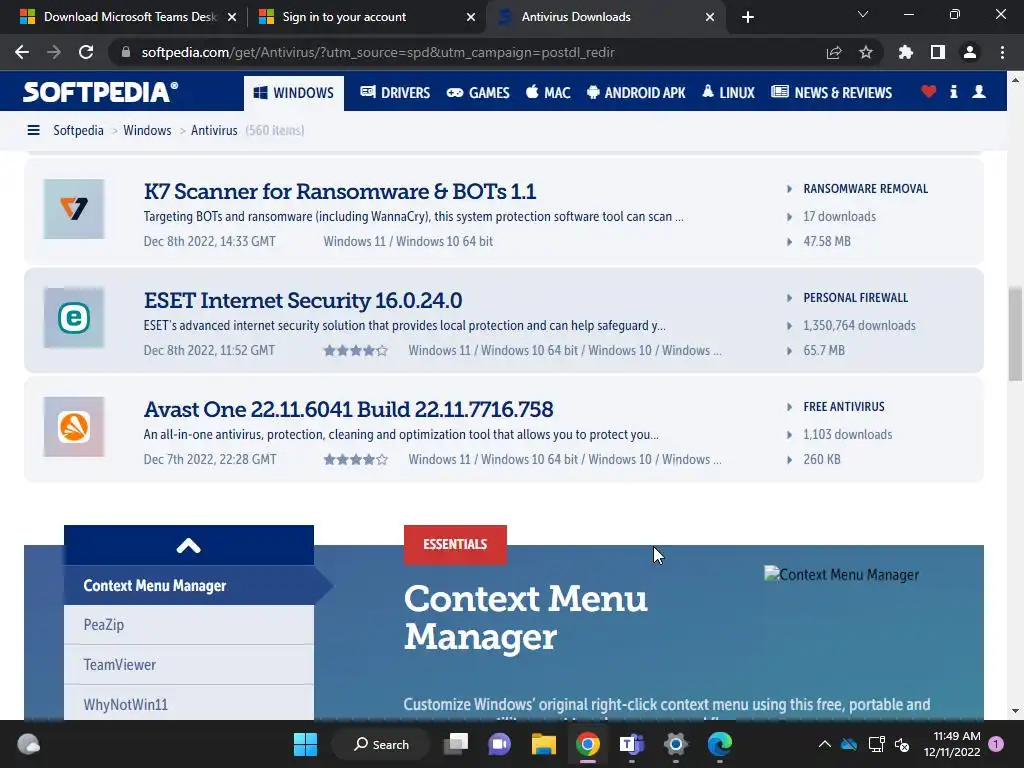Open Microsoft Teams from taskbar
1024x768 pixels.
[632, 744]
